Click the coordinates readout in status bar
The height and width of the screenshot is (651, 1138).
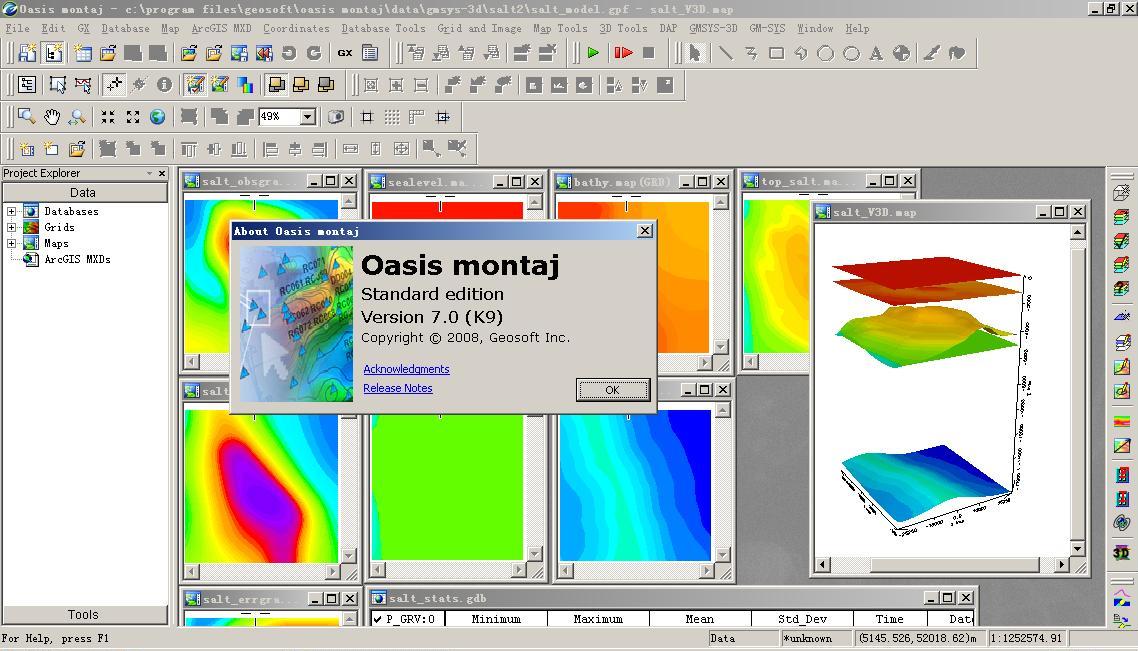click(918, 639)
